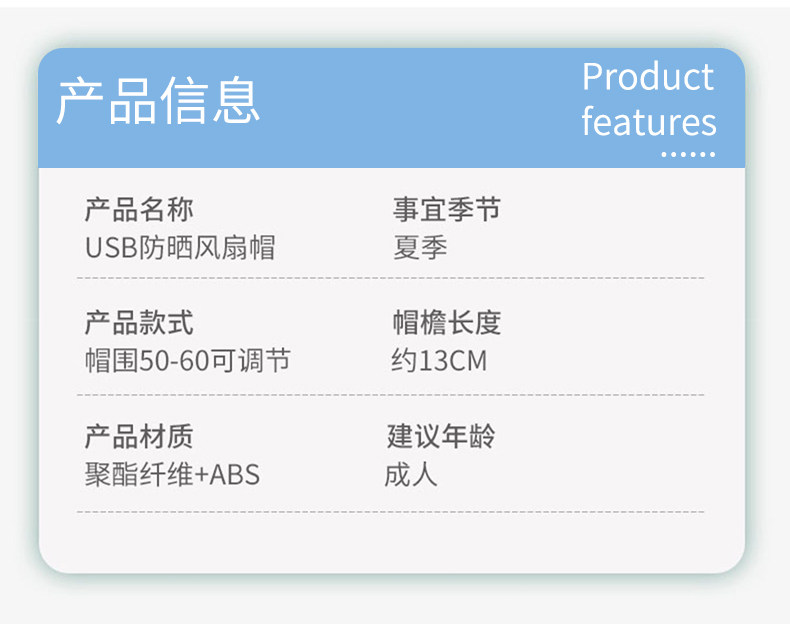Select the 帽檐长度 label
Image resolution: width=790 pixels, height=624 pixels.
click(446, 324)
